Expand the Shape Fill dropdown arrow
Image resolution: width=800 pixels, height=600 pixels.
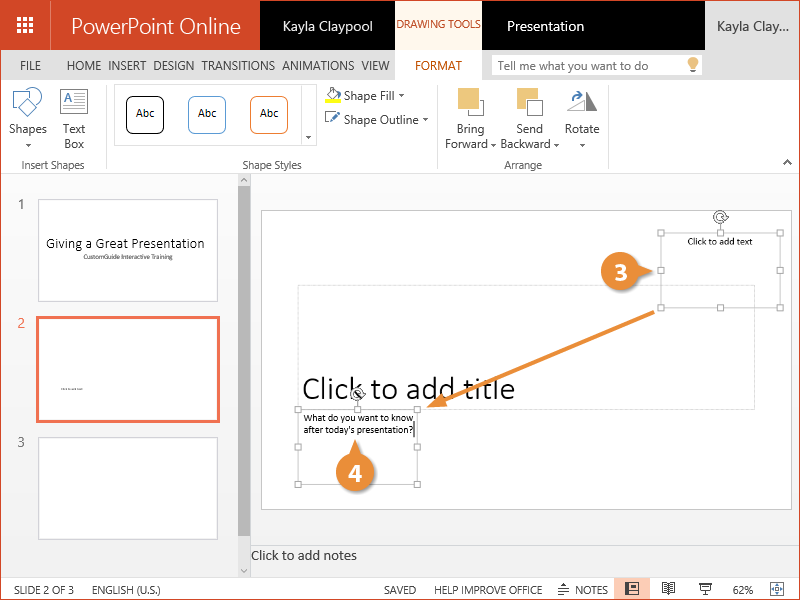point(402,96)
